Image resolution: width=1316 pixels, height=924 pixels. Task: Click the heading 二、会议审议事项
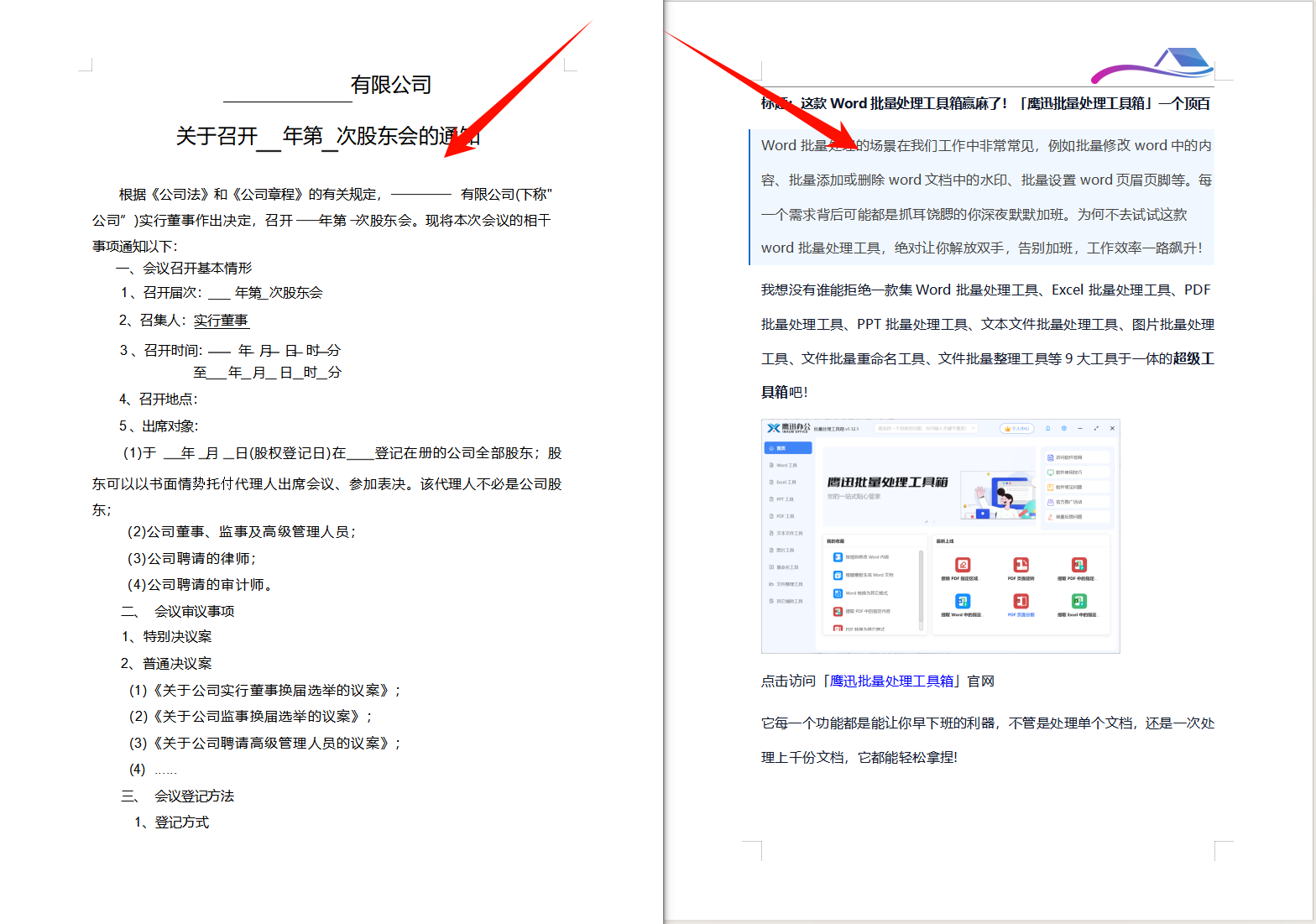(178, 612)
